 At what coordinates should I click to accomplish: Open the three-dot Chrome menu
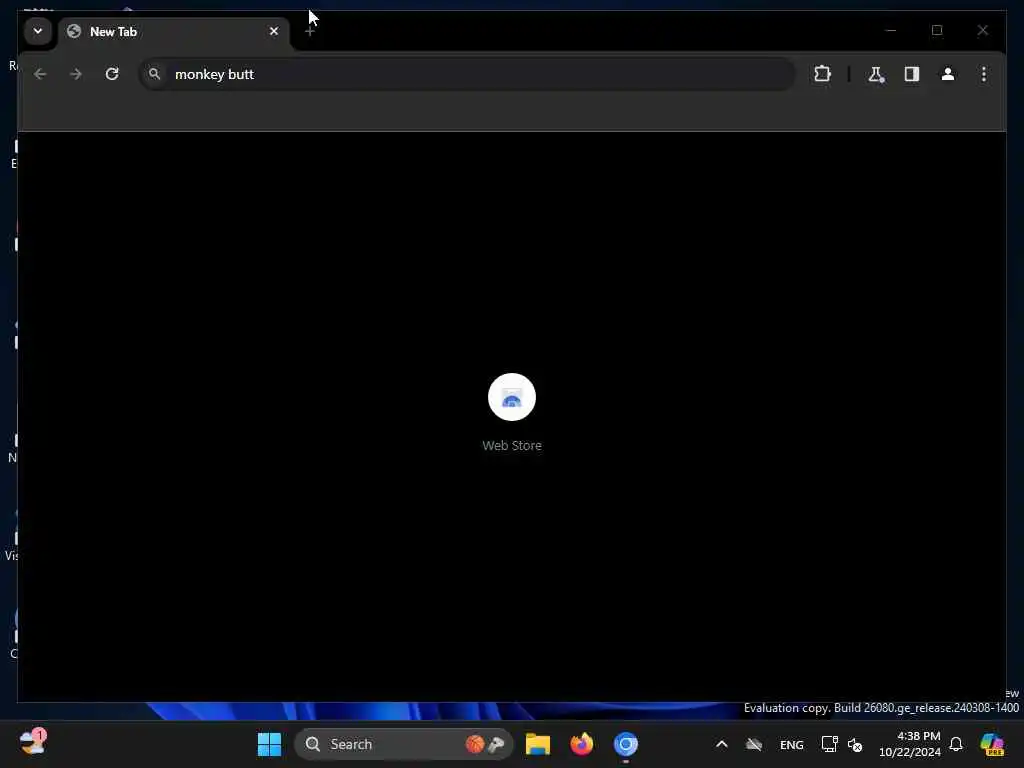pos(984,74)
